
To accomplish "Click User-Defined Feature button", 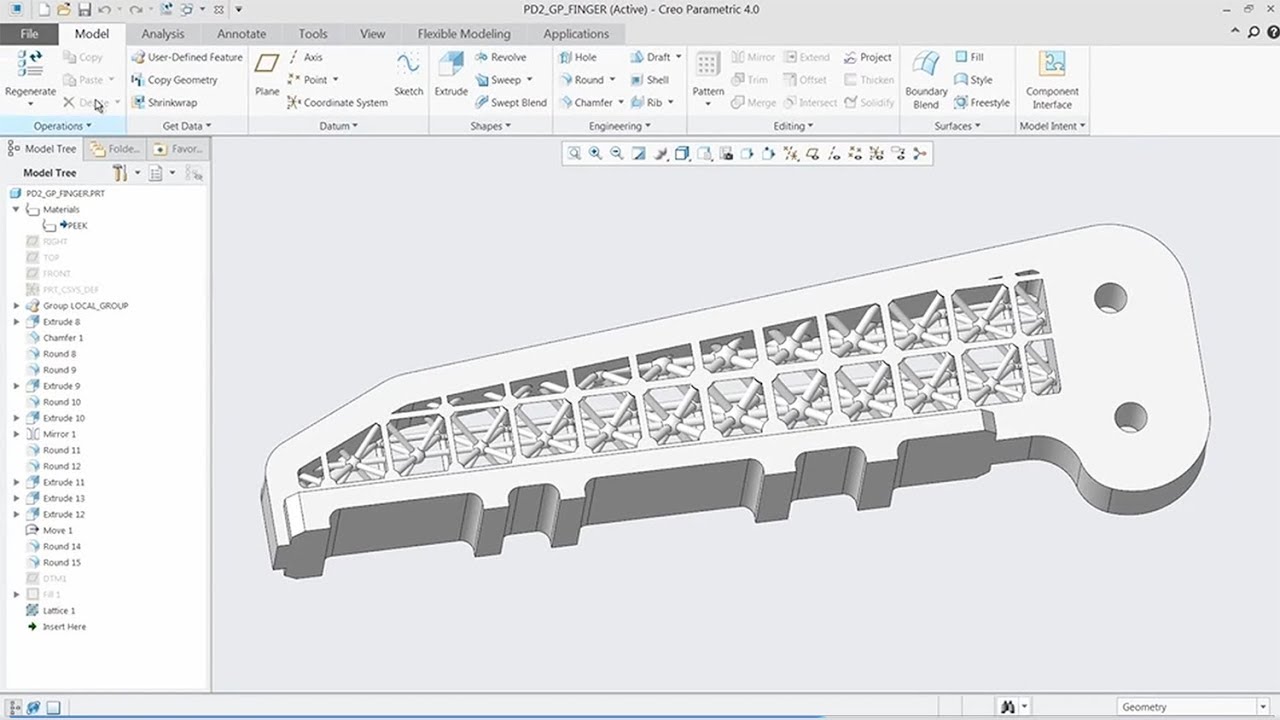I will (187, 57).
